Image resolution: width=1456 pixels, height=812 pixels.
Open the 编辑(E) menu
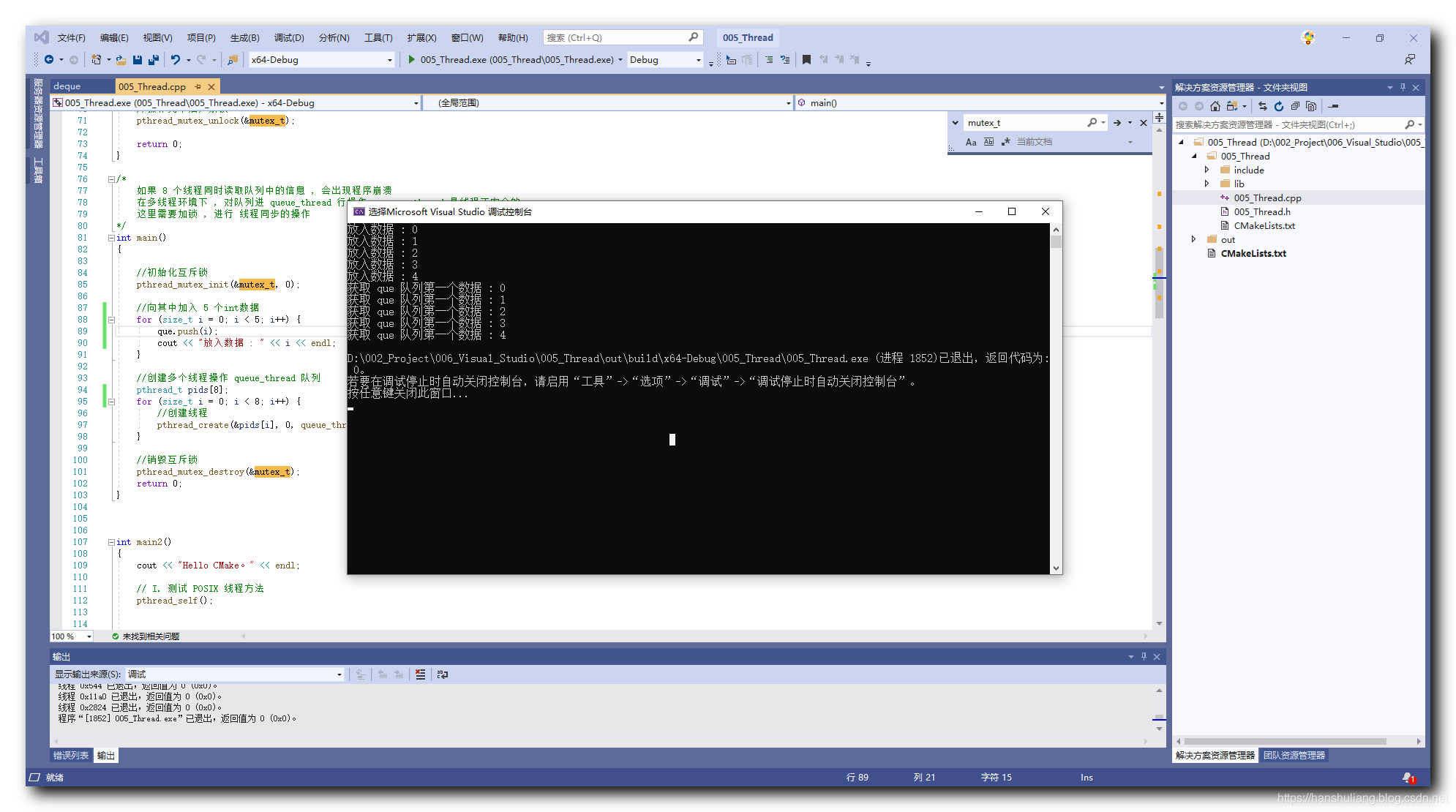[114, 37]
